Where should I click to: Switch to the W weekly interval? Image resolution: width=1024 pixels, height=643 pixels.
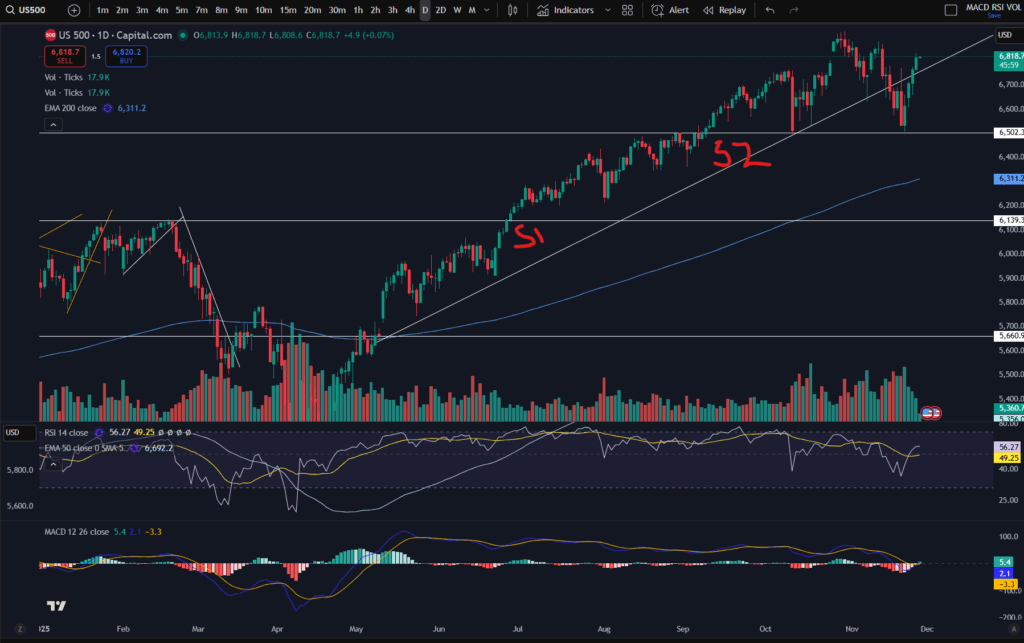coord(457,10)
